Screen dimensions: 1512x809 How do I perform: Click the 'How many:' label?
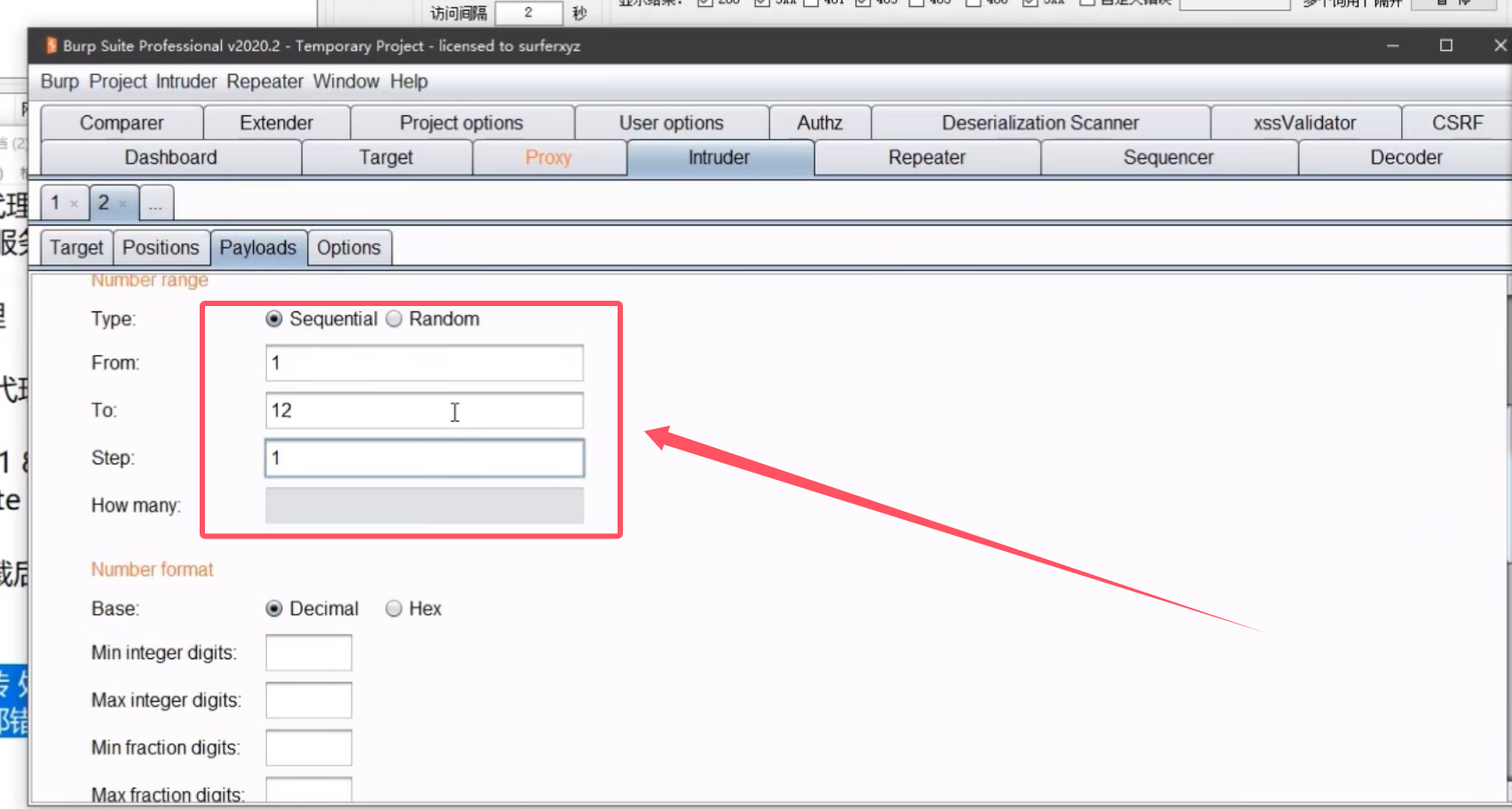(136, 506)
